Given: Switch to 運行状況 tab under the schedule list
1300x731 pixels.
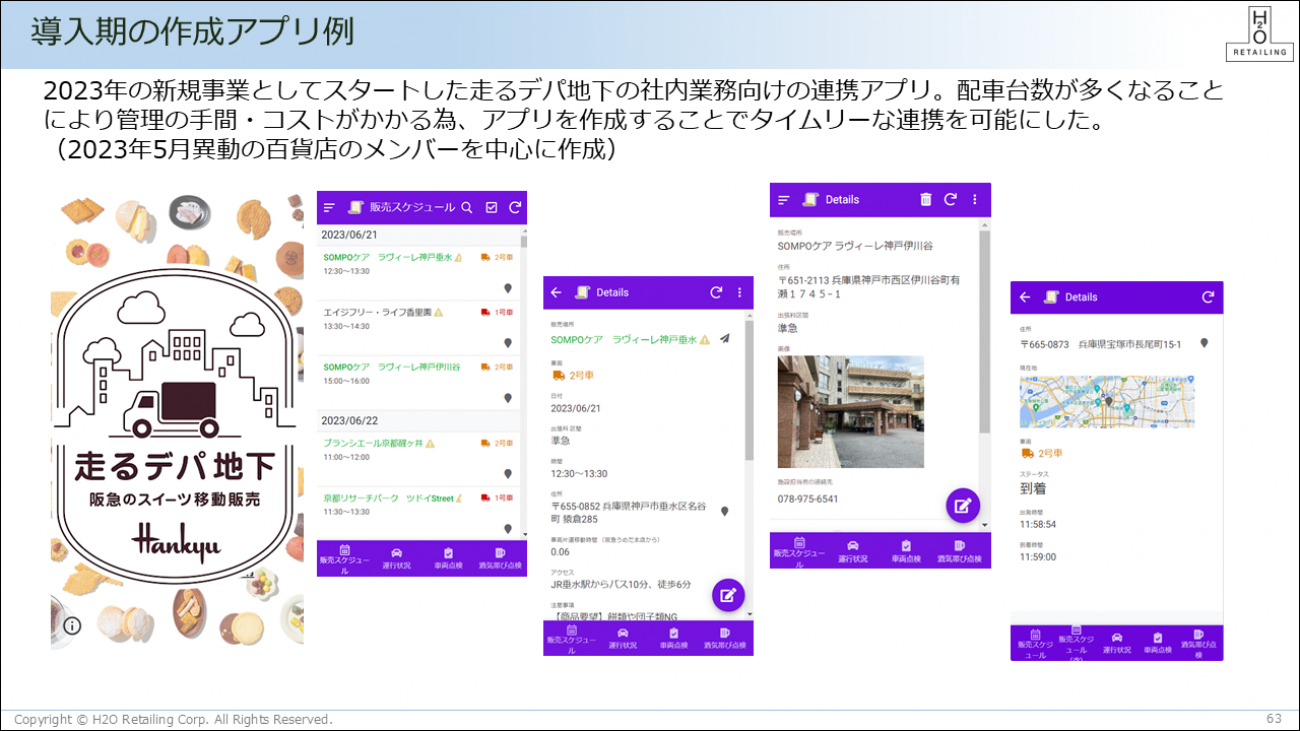Looking at the screenshot, I should (396, 557).
